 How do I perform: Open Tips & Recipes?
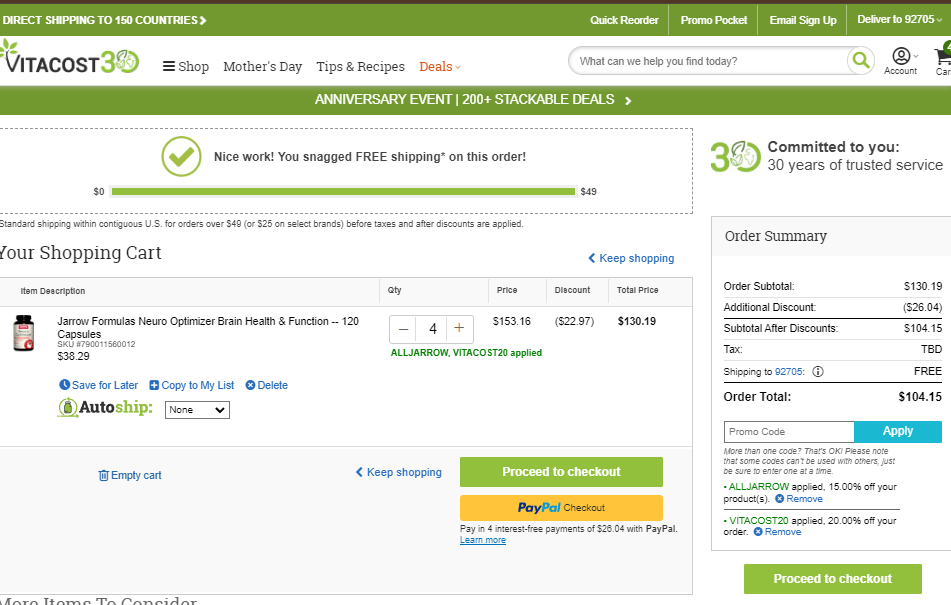click(360, 67)
